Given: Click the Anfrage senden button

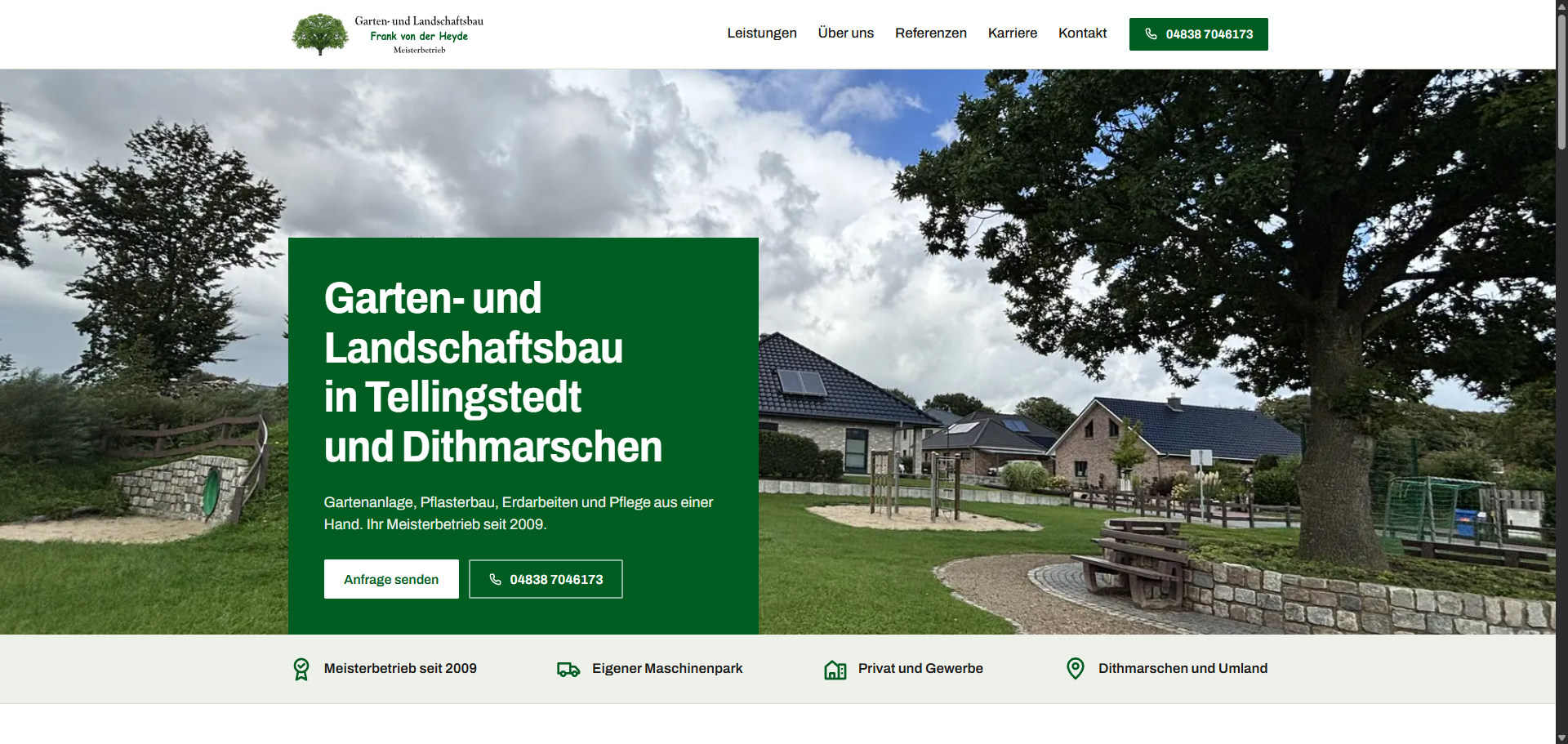Looking at the screenshot, I should [x=391, y=579].
